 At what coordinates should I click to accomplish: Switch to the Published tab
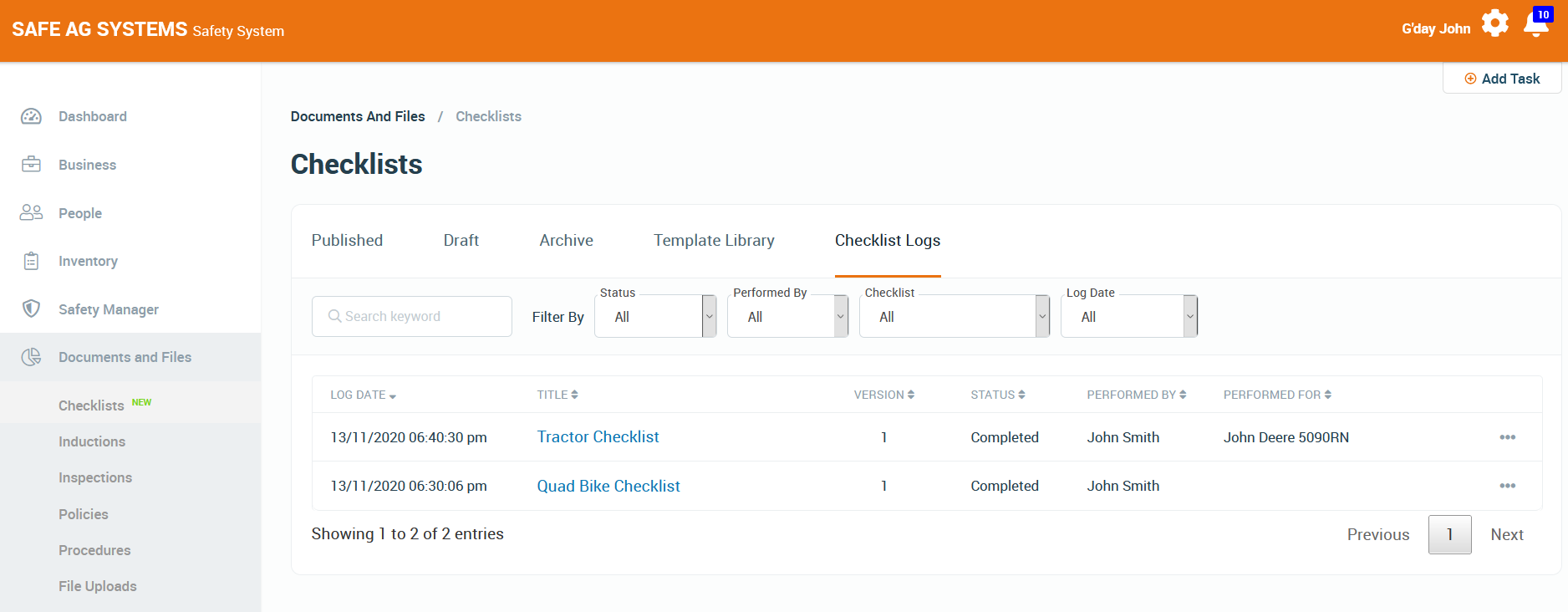point(347,241)
